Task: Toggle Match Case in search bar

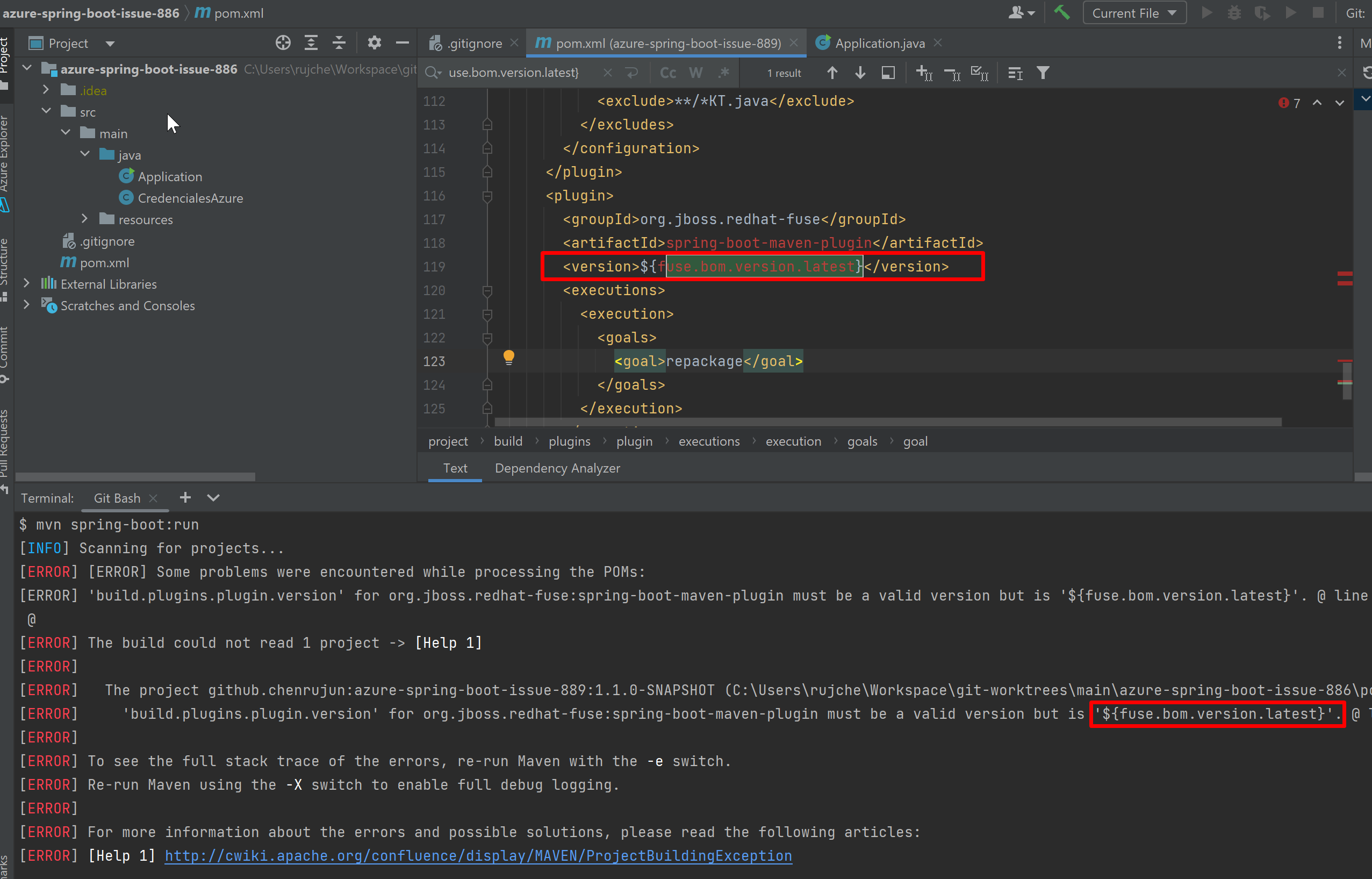Action: point(667,73)
